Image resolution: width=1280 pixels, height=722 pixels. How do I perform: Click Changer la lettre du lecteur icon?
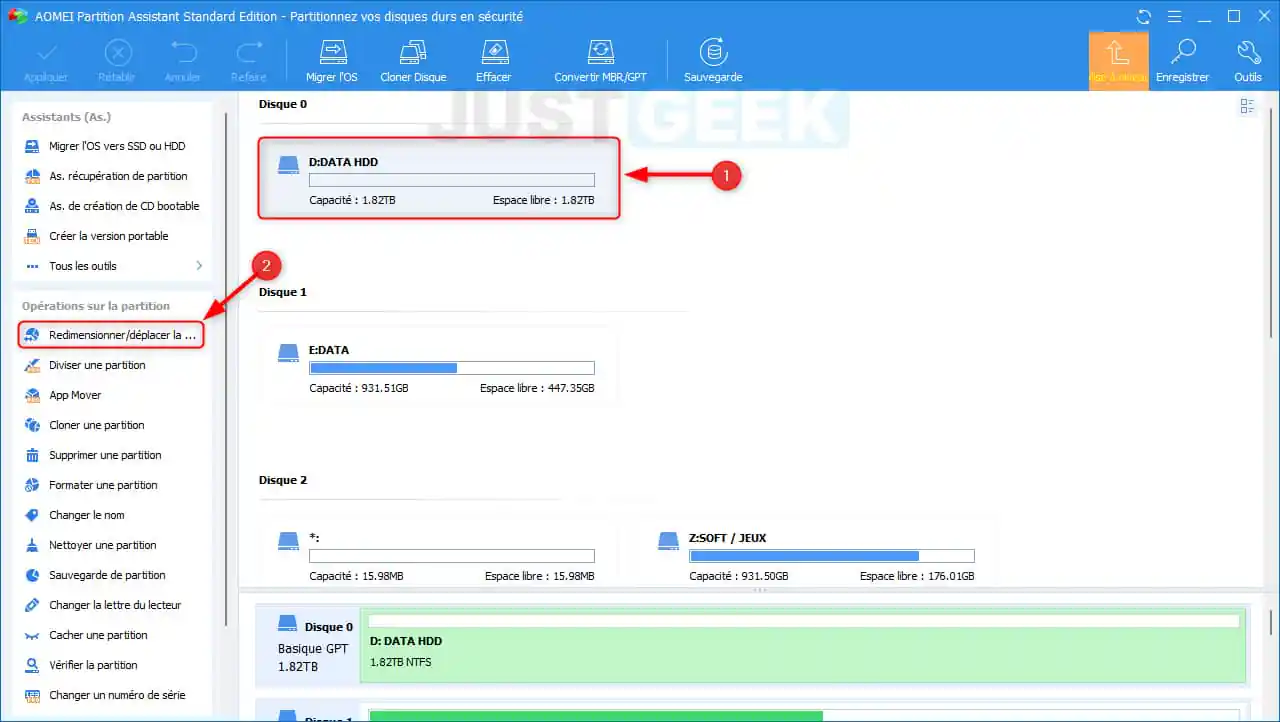(x=32, y=605)
